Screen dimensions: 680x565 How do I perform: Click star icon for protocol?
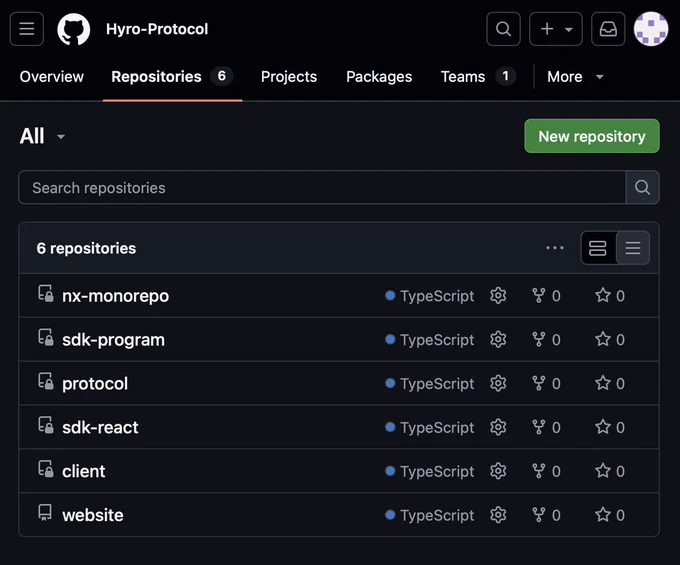(603, 383)
